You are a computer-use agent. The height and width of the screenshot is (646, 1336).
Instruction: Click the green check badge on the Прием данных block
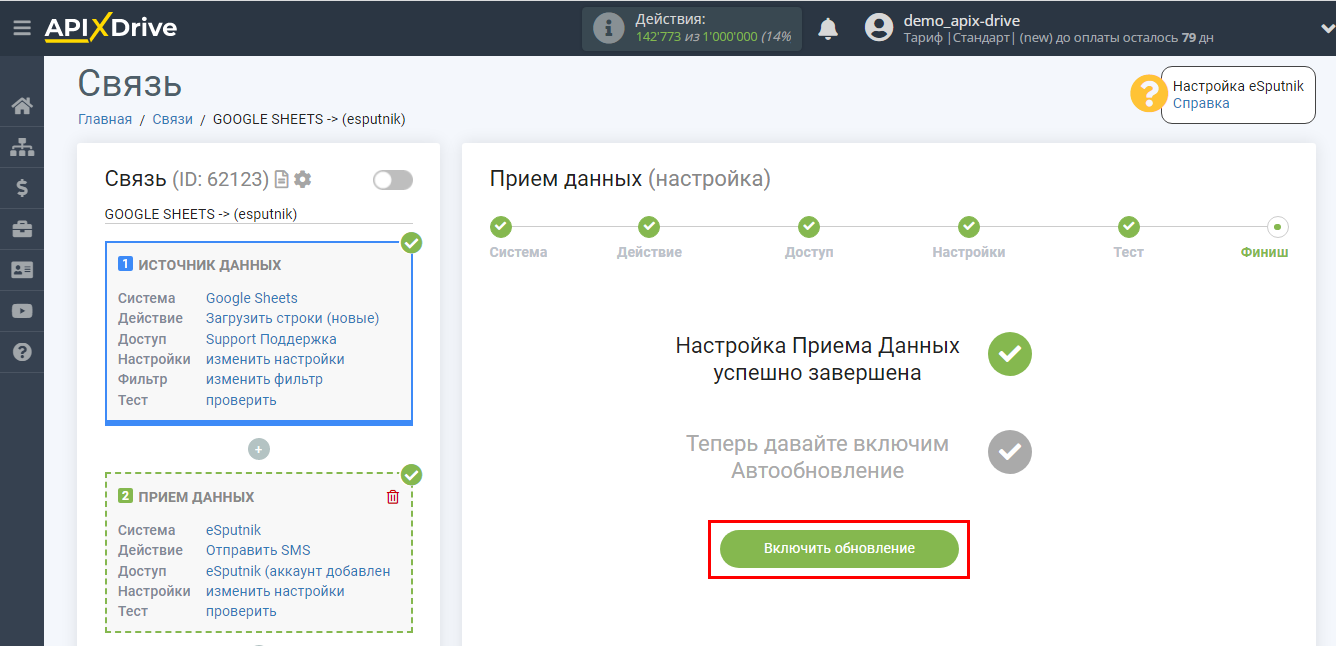click(411, 475)
